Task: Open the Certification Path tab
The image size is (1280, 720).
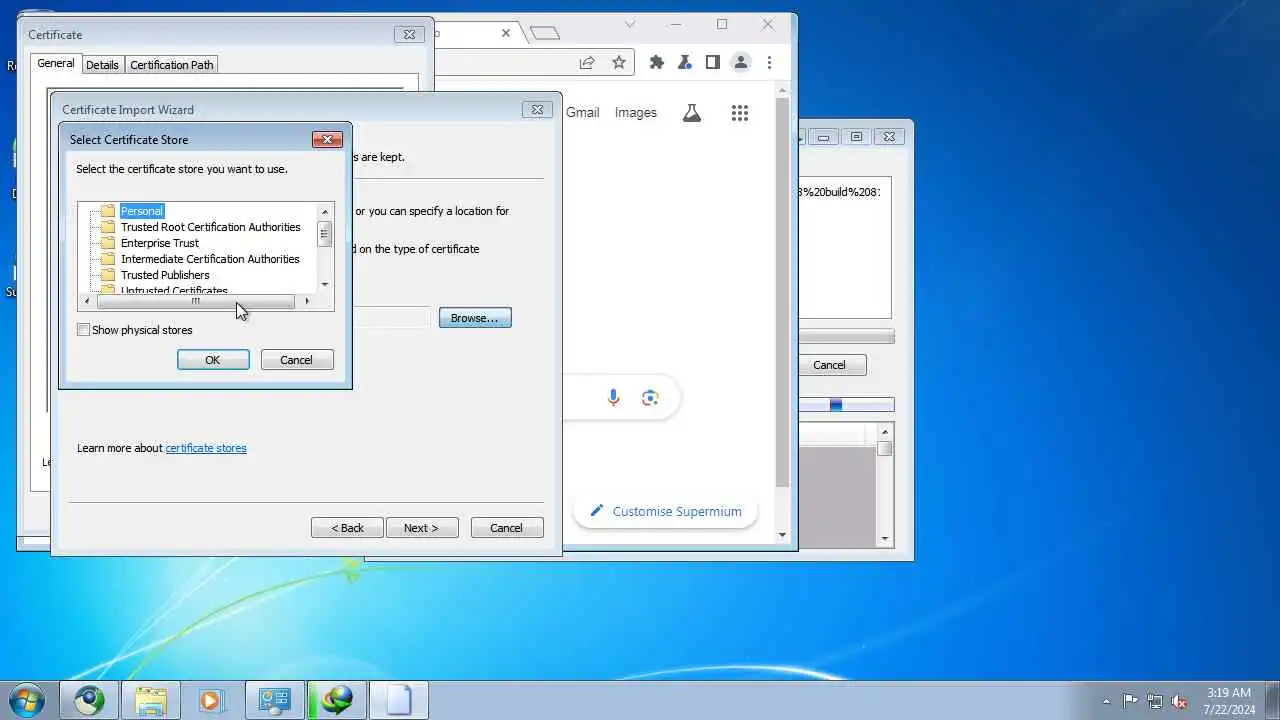Action: [172, 65]
